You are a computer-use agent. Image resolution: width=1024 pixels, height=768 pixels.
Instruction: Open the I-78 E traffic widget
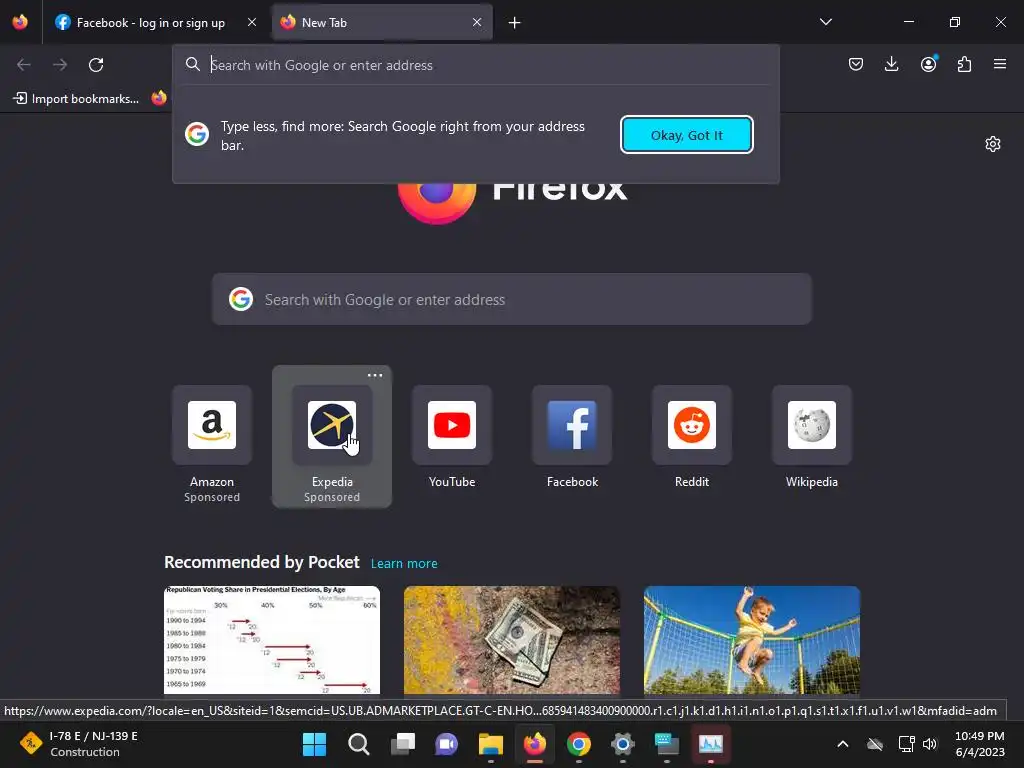tap(78, 744)
